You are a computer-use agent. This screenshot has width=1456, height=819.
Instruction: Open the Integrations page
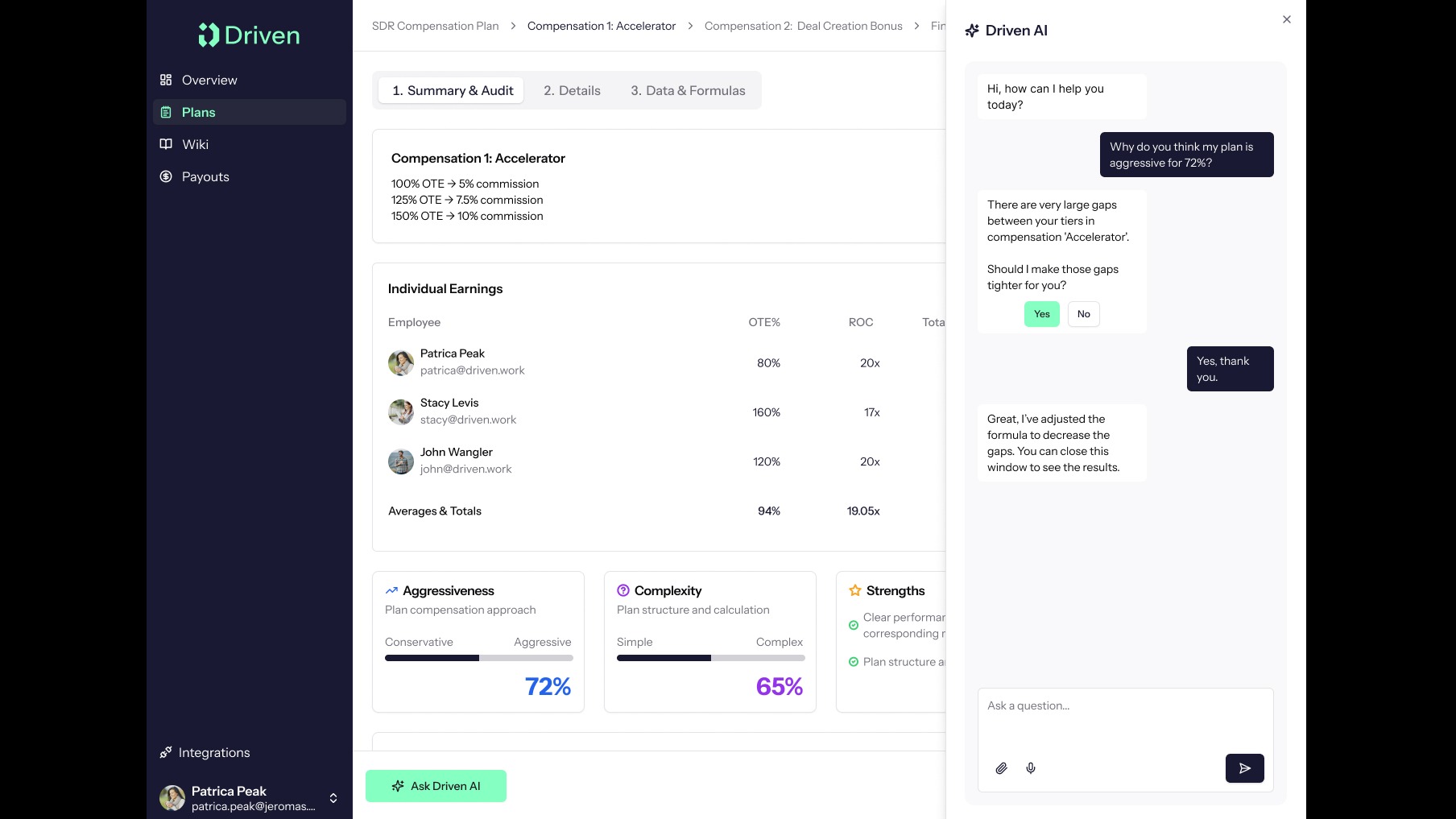pyautogui.click(x=214, y=752)
